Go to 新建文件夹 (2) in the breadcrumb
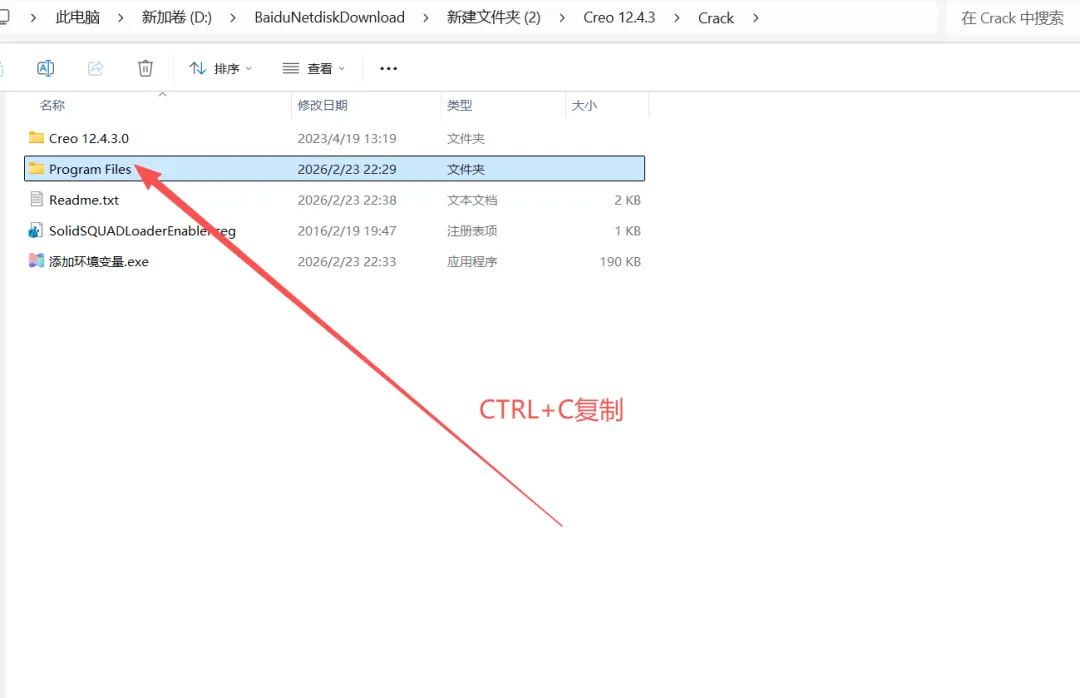Screen dimensions: 1080x698 click(494, 18)
